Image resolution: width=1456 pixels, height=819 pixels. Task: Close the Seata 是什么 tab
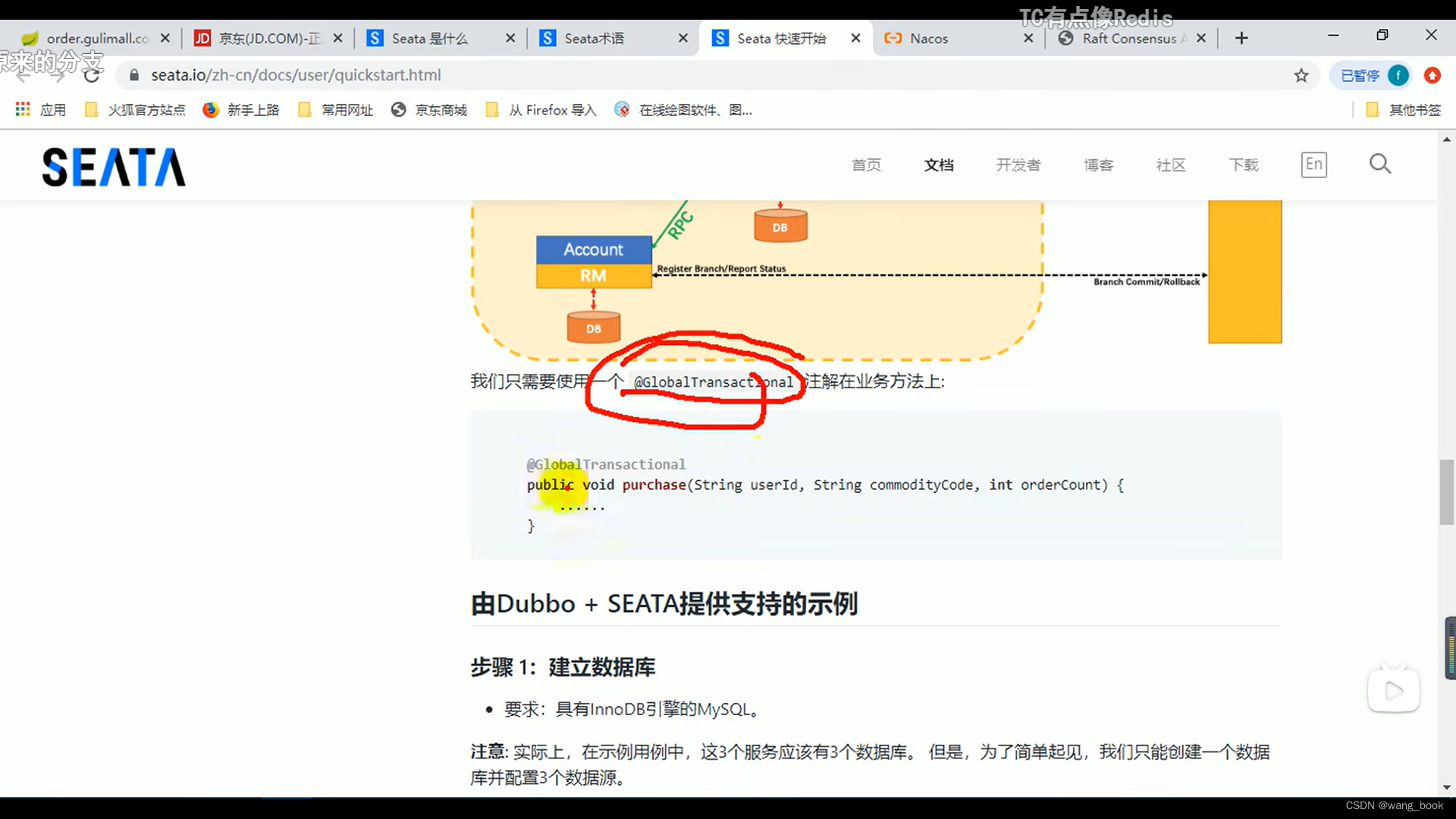(x=510, y=38)
